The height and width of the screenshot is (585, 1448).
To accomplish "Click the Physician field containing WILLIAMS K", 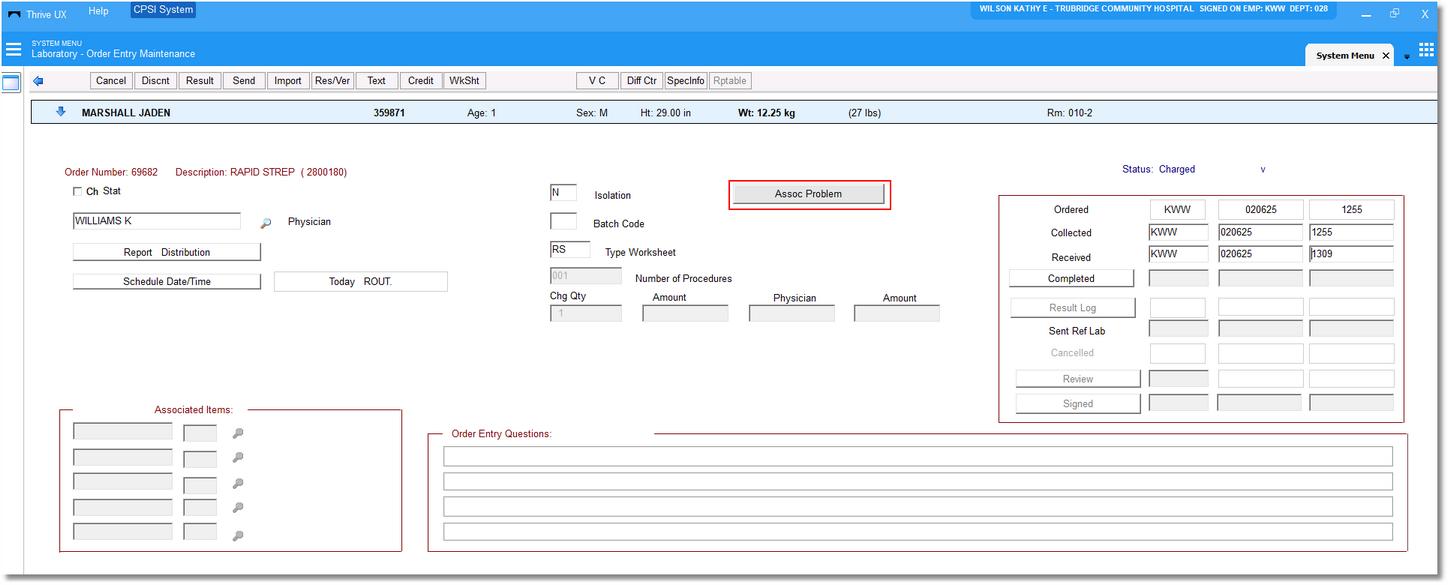I will (157, 221).
